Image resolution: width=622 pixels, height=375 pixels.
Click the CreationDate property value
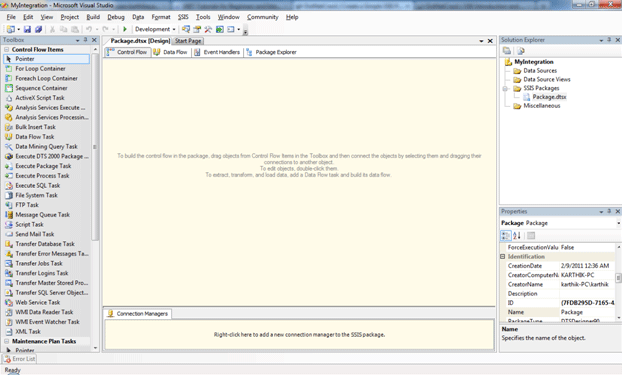[587, 266]
